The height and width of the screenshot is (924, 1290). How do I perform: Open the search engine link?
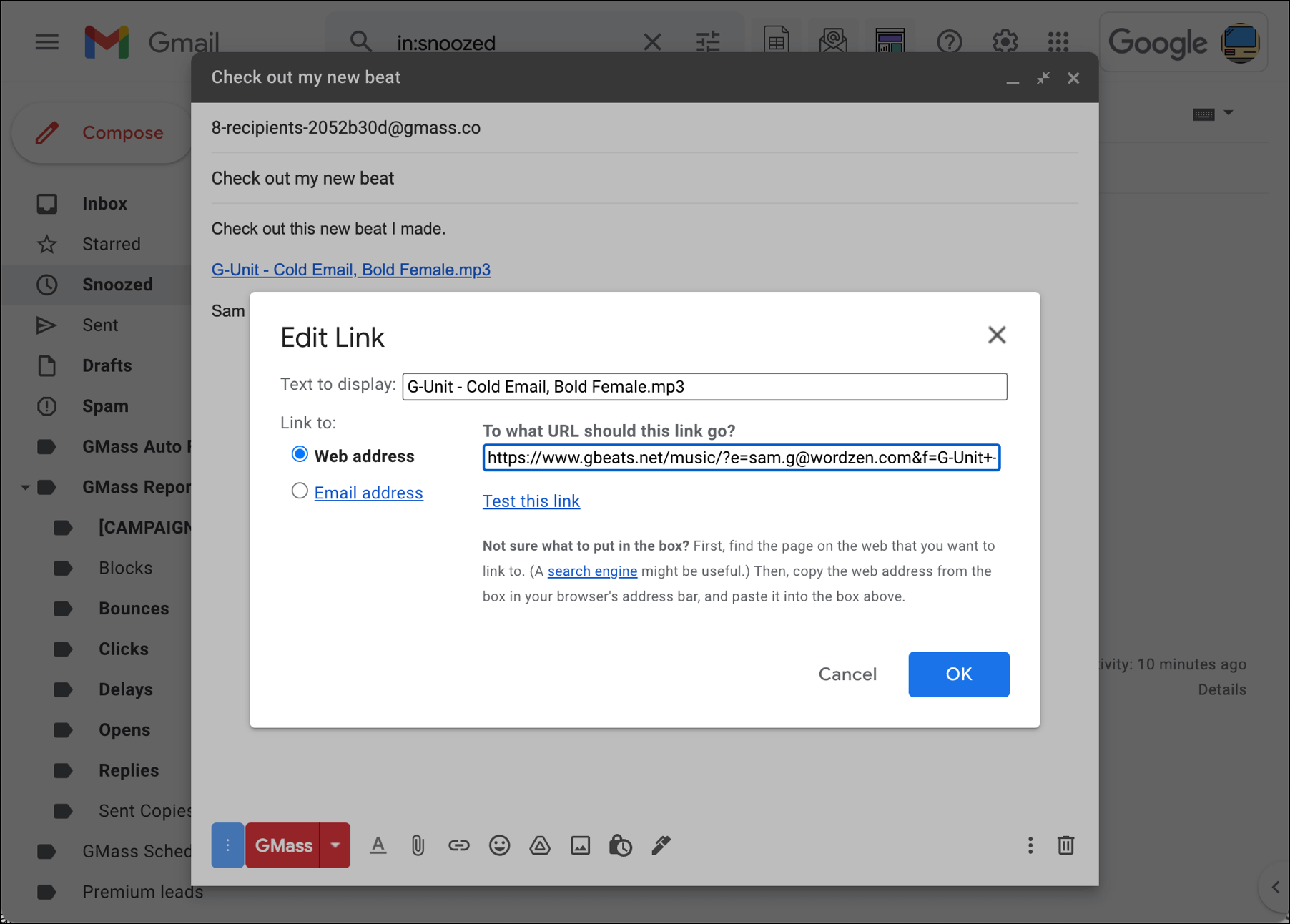click(592, 571)
